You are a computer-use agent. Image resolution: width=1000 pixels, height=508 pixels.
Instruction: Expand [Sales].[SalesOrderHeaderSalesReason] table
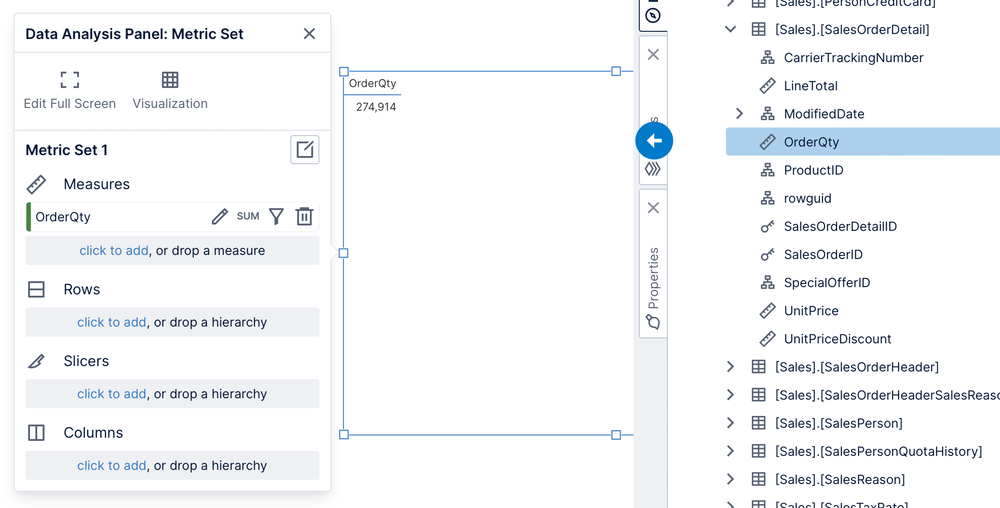tap(731, 395)
